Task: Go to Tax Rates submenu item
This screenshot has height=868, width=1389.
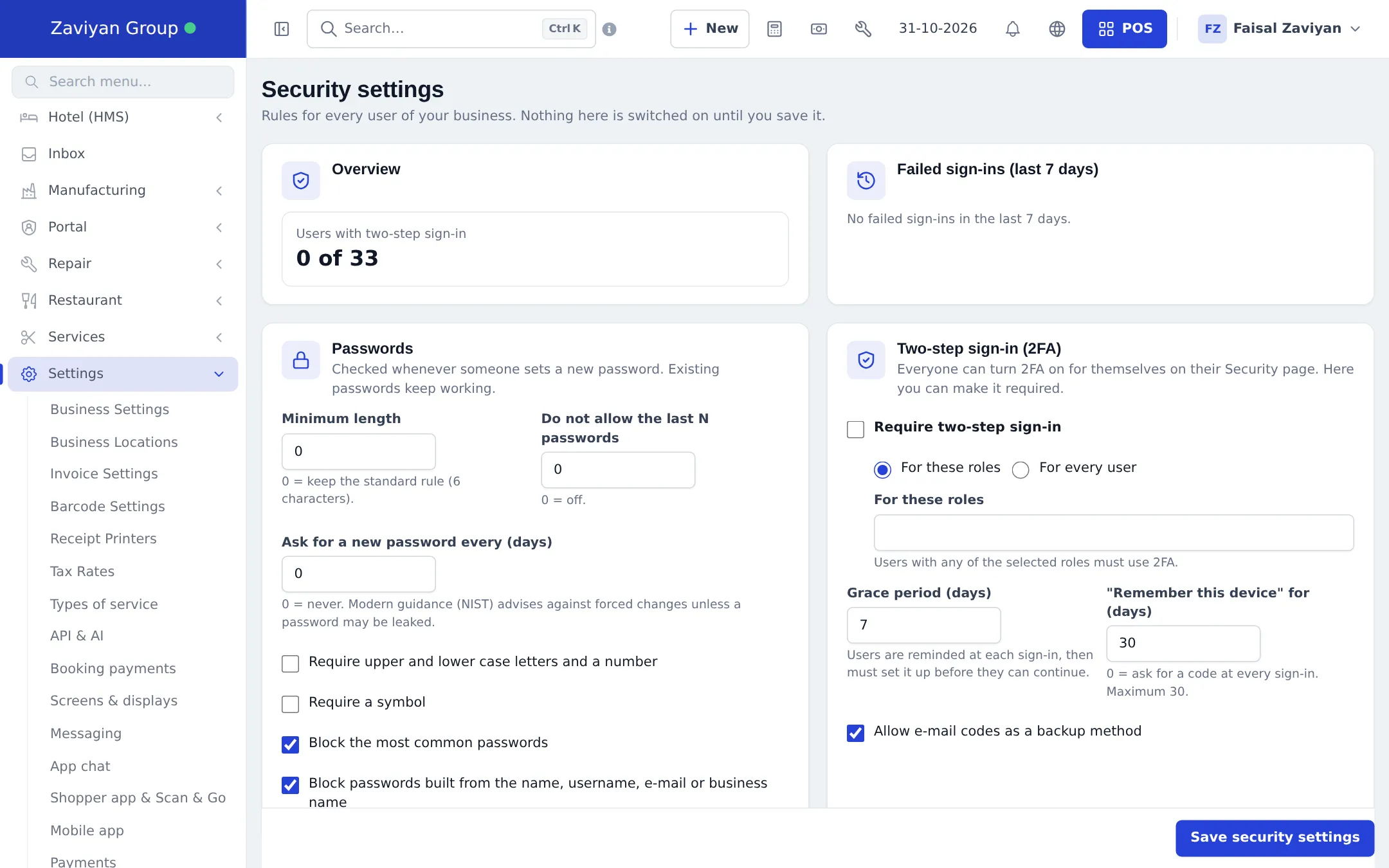Action: (82, 572)
